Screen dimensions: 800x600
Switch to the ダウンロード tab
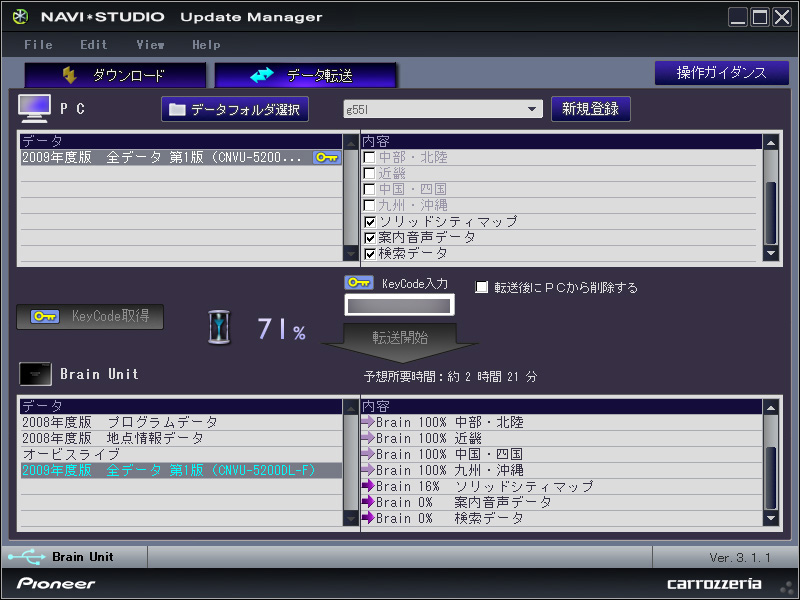pyautogui.click(x=115, y=75)
